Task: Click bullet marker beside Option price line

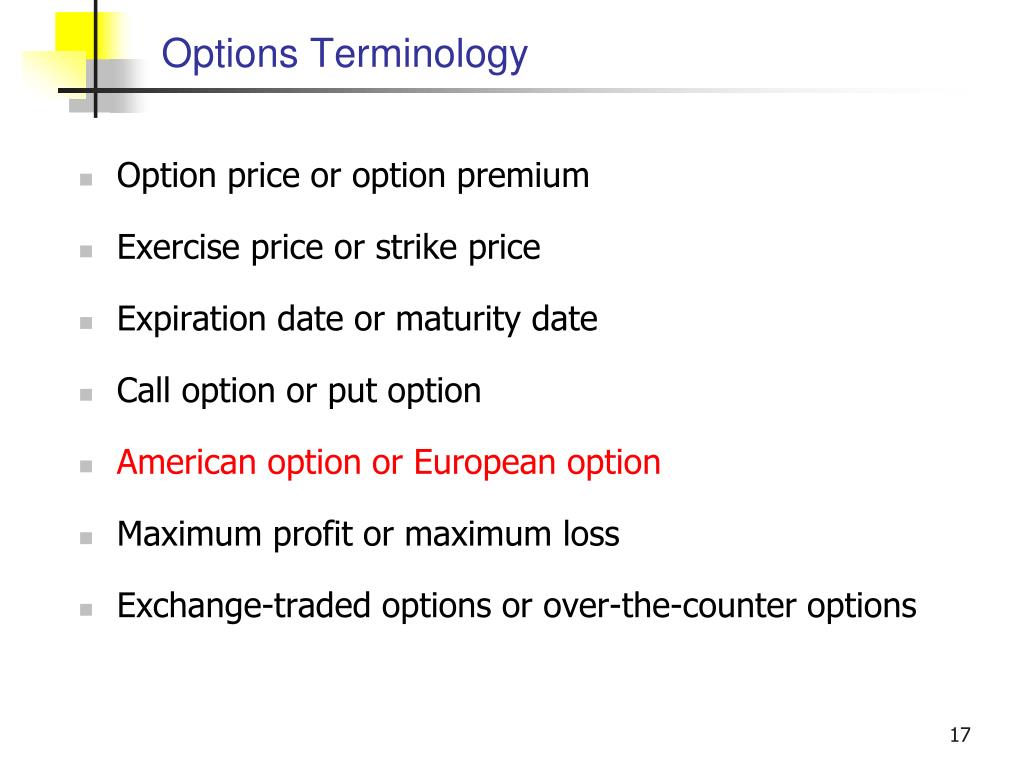Action: (86, 180)
